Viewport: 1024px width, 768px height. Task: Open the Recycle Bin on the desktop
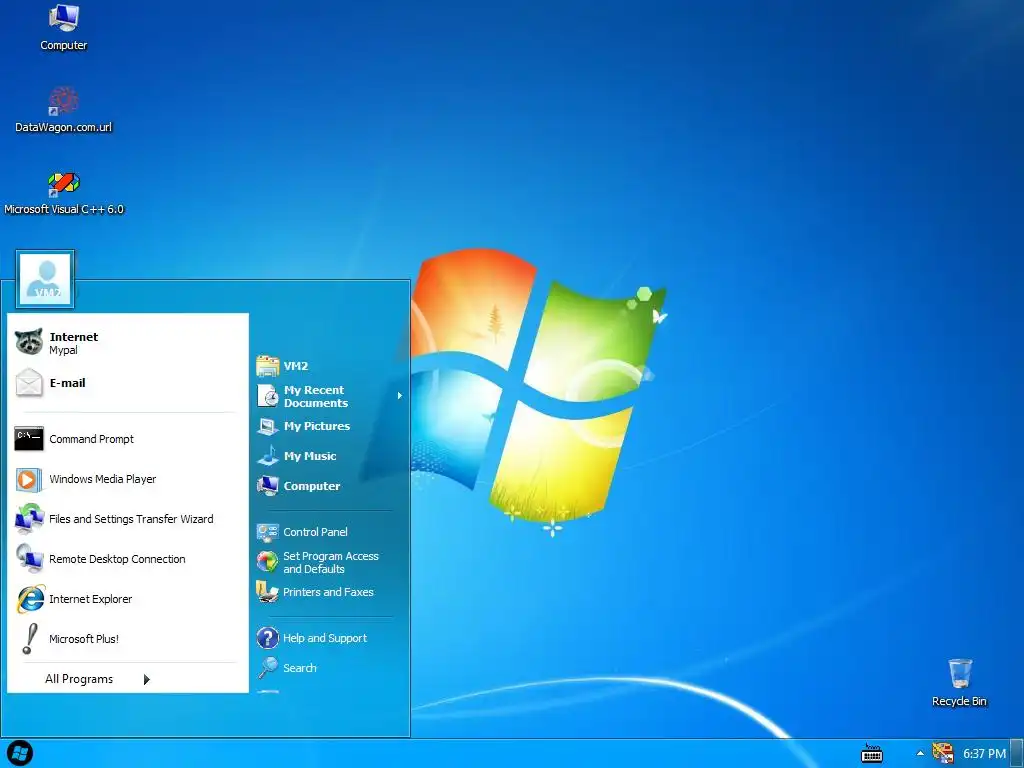click(x=959, y=683)
